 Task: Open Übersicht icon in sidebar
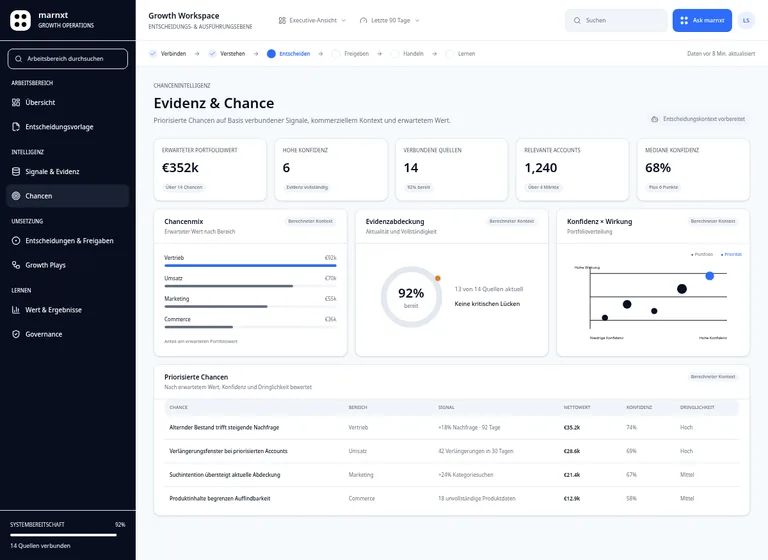coord(16,102)
